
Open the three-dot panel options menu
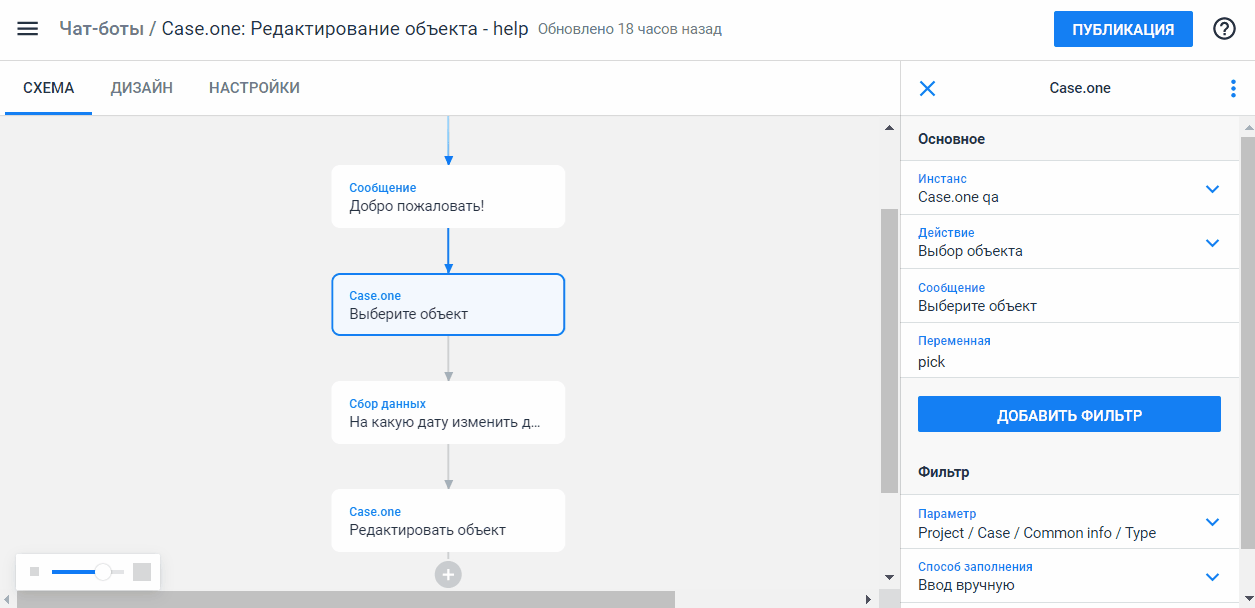coord(1232,88)
